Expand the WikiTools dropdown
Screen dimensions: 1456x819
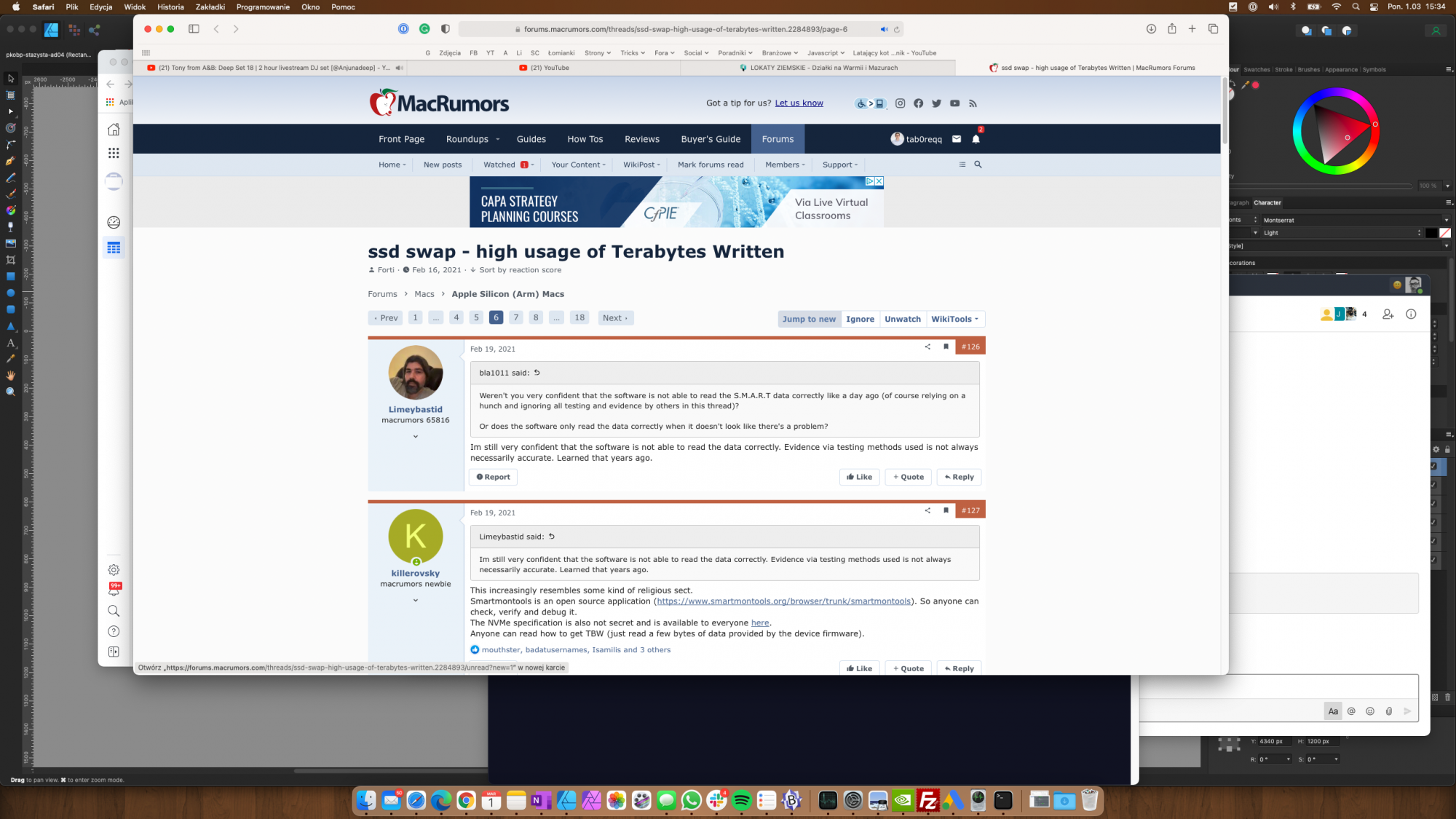(954, 319)
